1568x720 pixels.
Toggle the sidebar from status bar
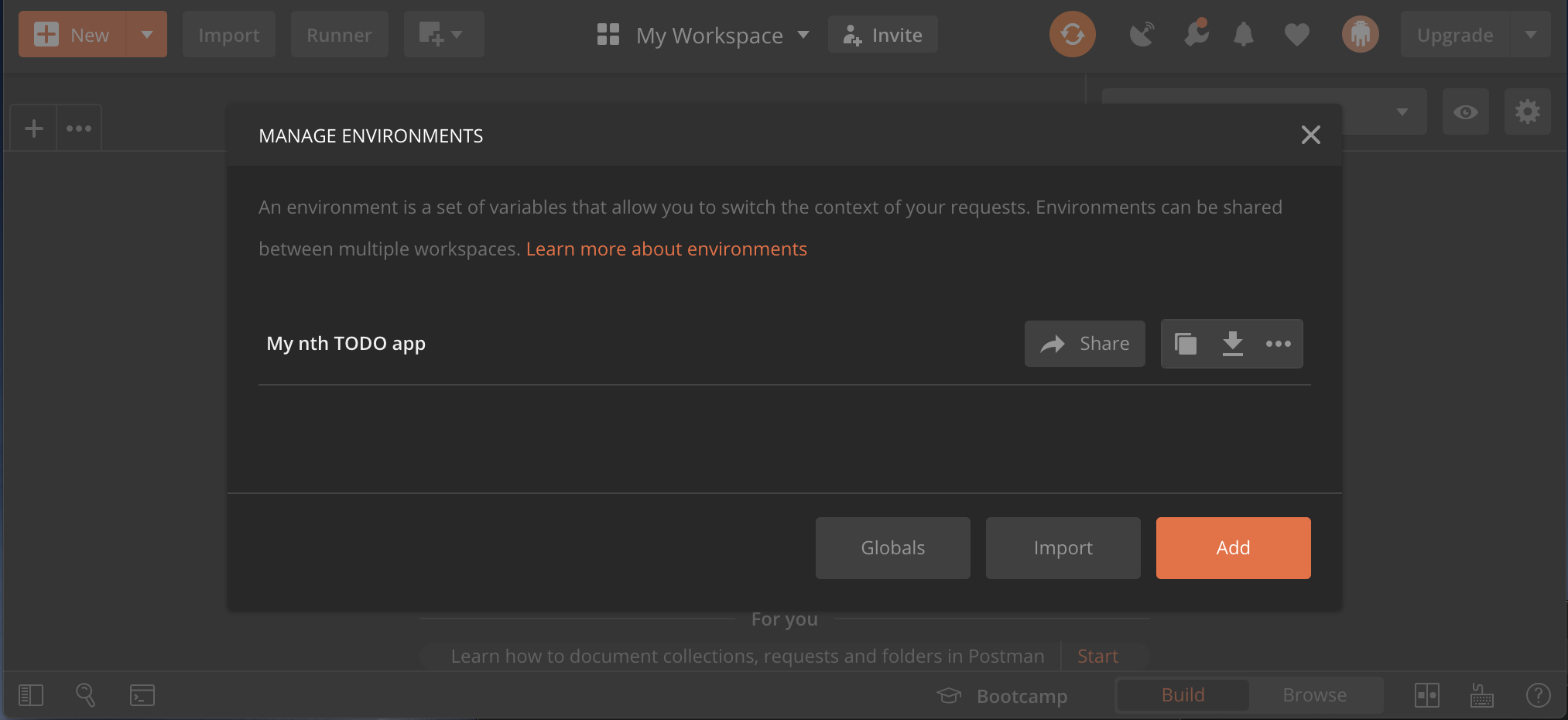click(30, 695)
